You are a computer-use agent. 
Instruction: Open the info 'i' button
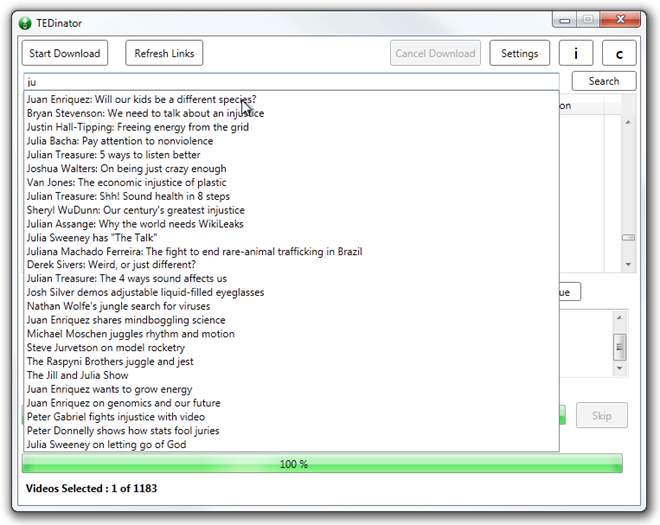[x=575, y=53]
